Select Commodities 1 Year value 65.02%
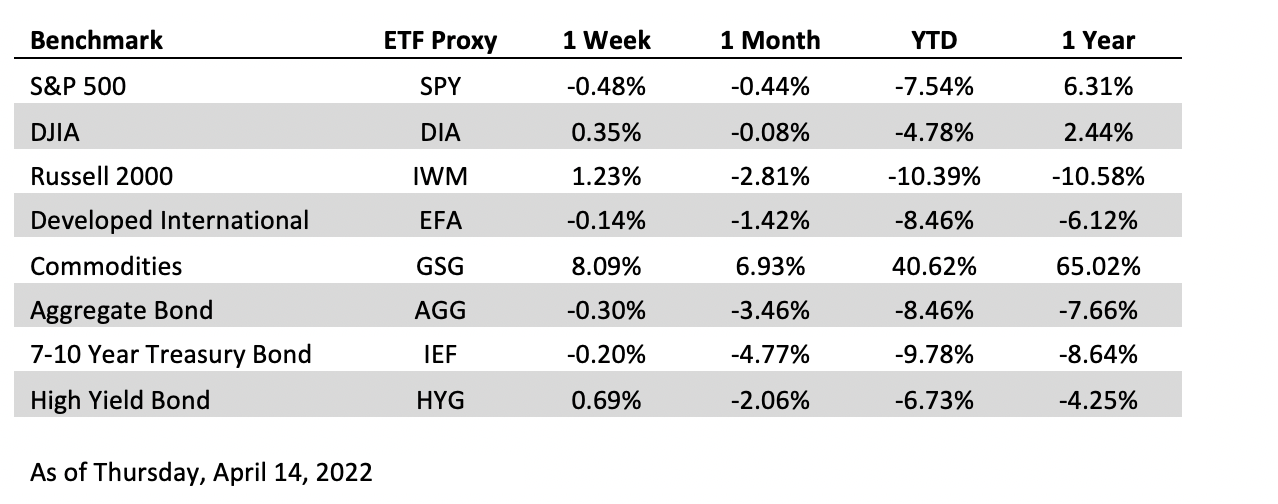The width and height of the screenshot is (1278, 504). [1098, 267]
